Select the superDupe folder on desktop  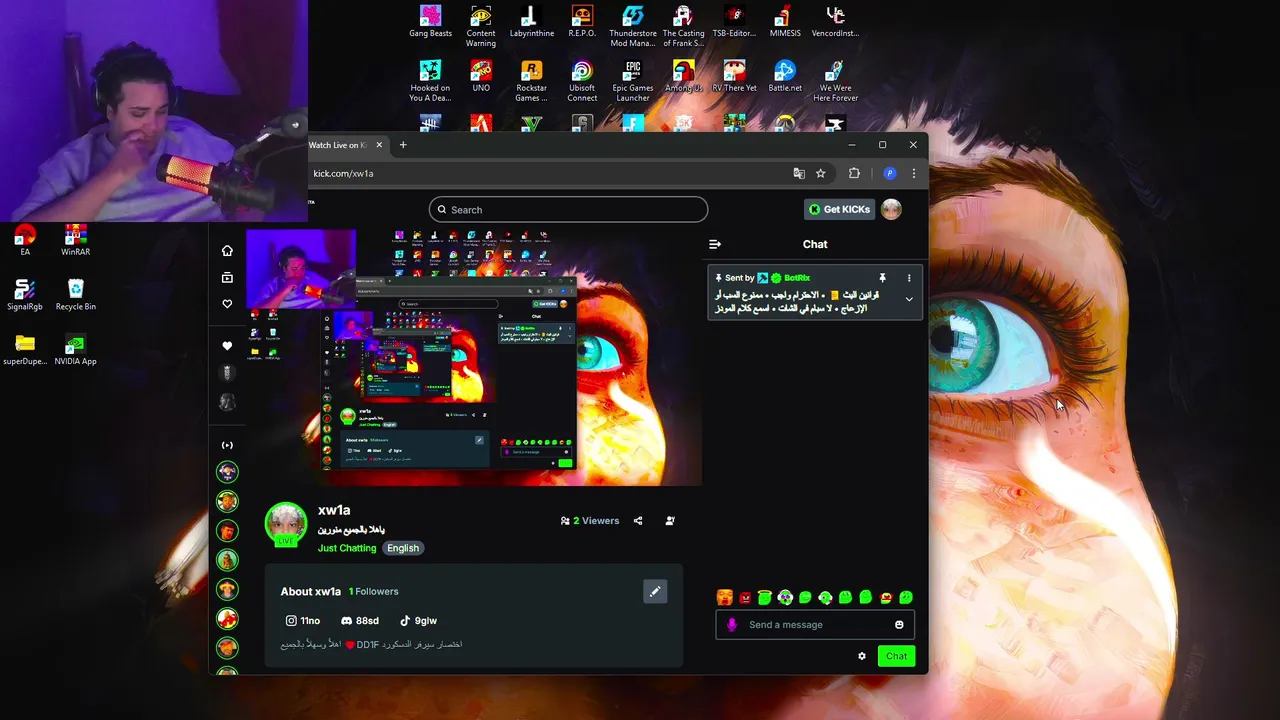point(25,350)
